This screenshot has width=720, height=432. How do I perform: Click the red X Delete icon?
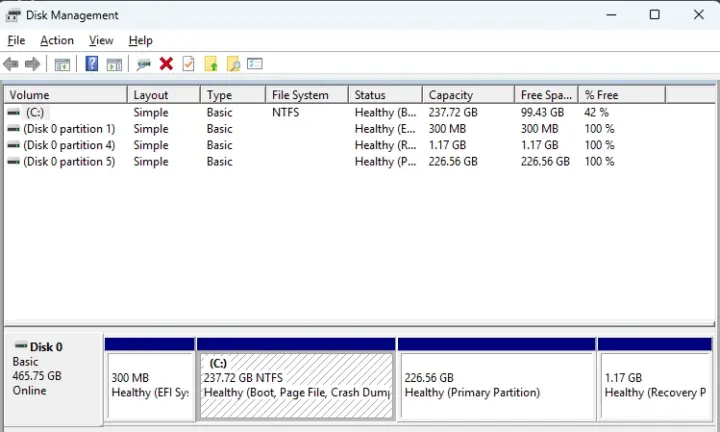pyautogui.click(x=166, y=63)
